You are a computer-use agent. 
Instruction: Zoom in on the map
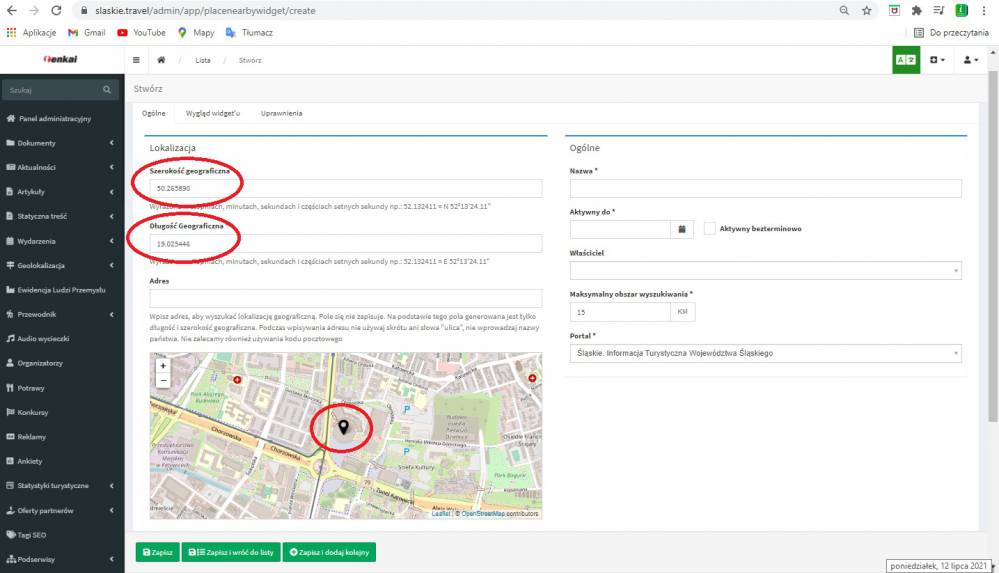[163, 366]
